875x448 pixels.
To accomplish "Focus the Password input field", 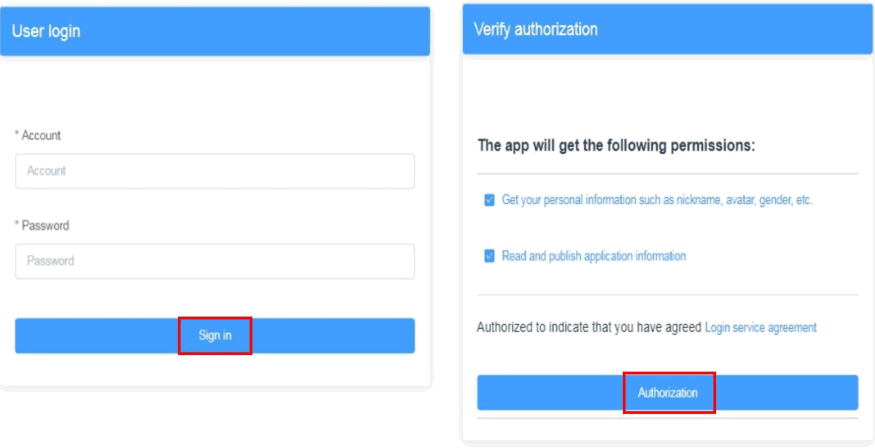I will [x=215, y=261].
